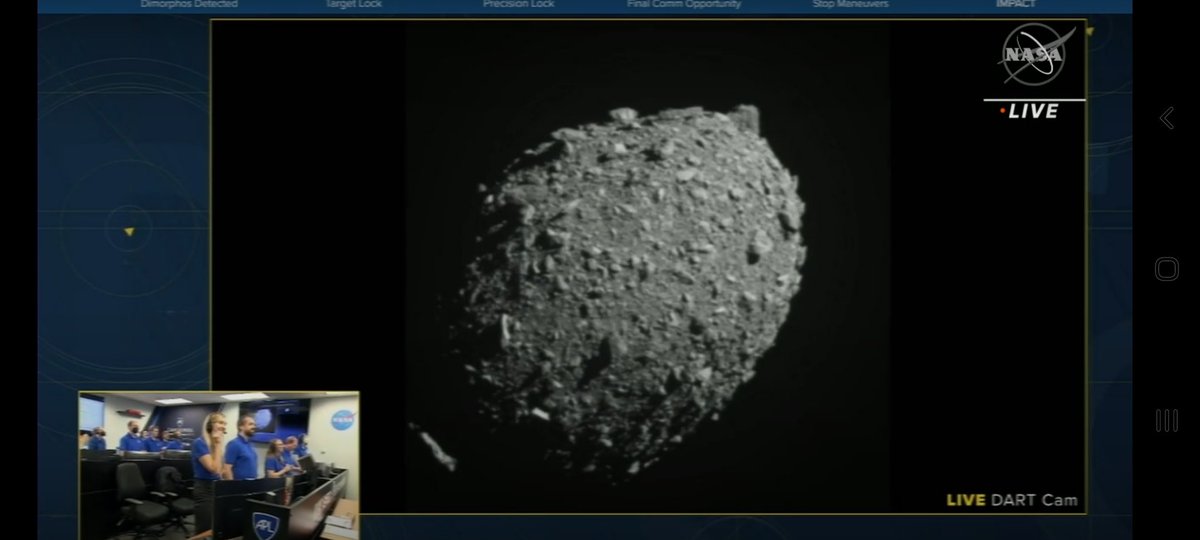The height and width of the screenshot is (540, 1200).
Task: Click the LIVE indicator below the NASA logo
Action: click(1029, 112)
